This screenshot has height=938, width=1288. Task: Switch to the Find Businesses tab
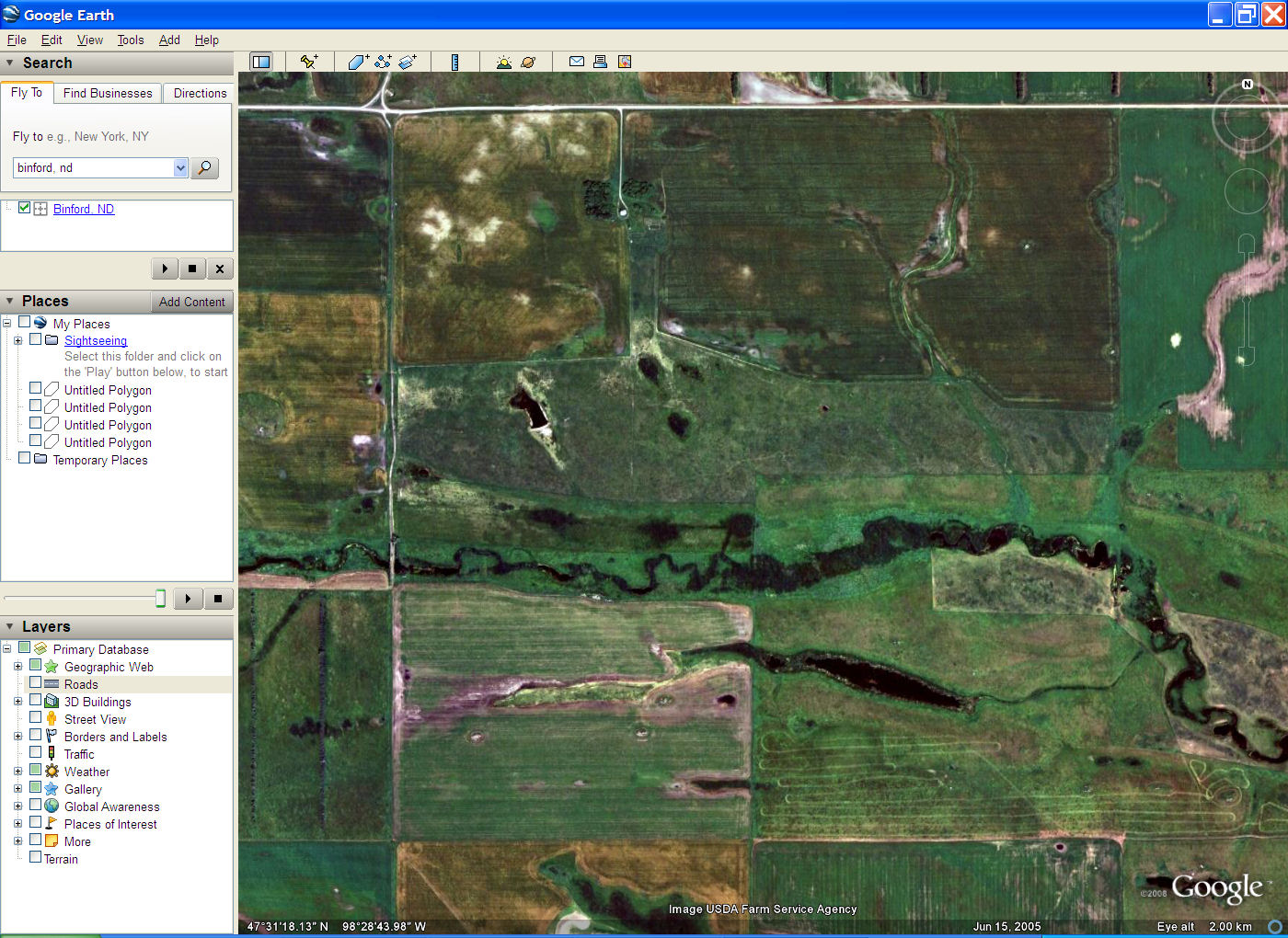pos(108,93)
